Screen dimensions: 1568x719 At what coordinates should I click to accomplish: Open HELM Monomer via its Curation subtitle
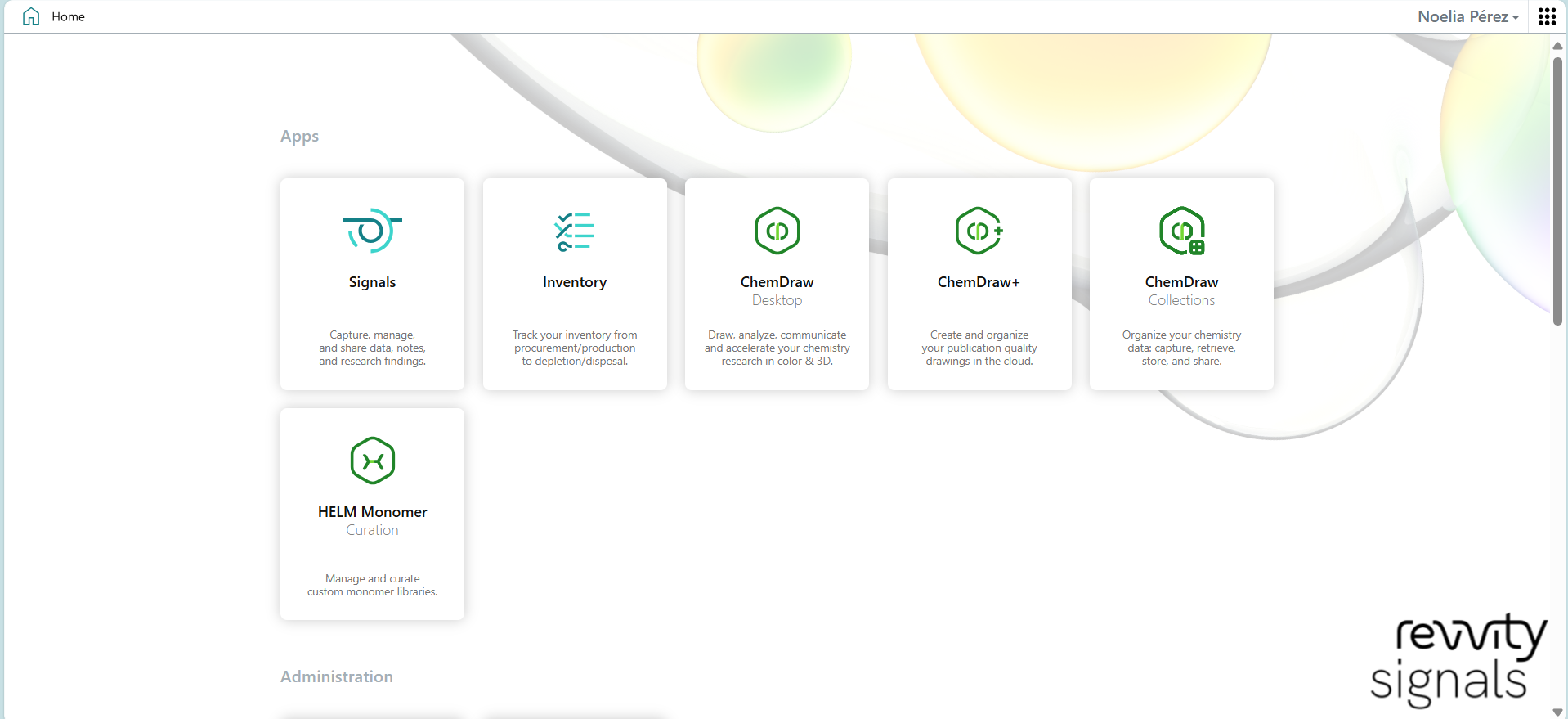tap(372, 530)
